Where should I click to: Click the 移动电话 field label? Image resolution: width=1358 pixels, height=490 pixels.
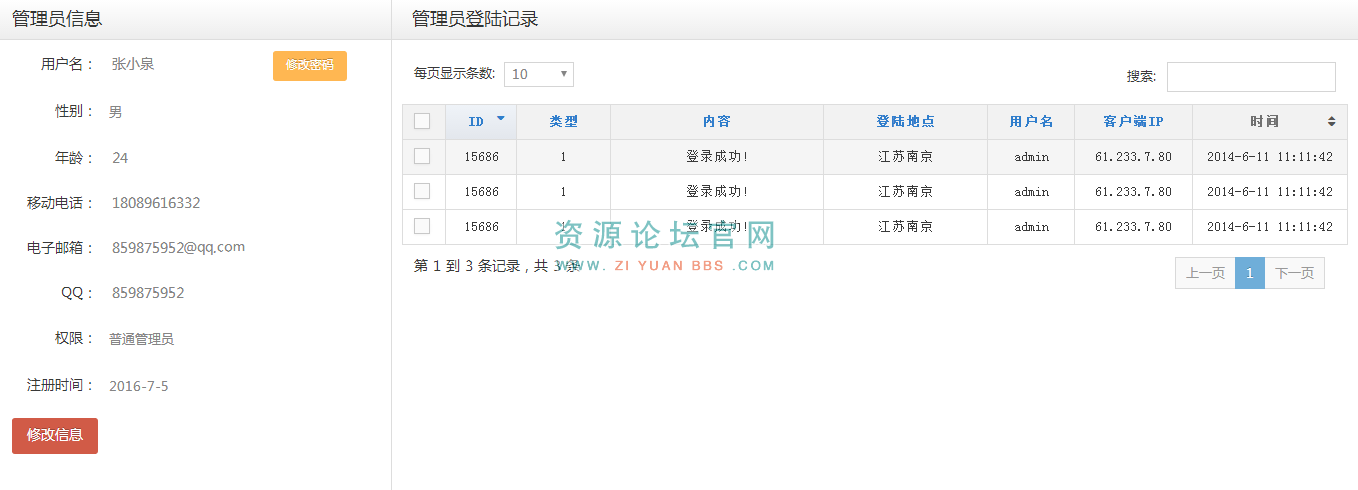click(x=60, y=203)
